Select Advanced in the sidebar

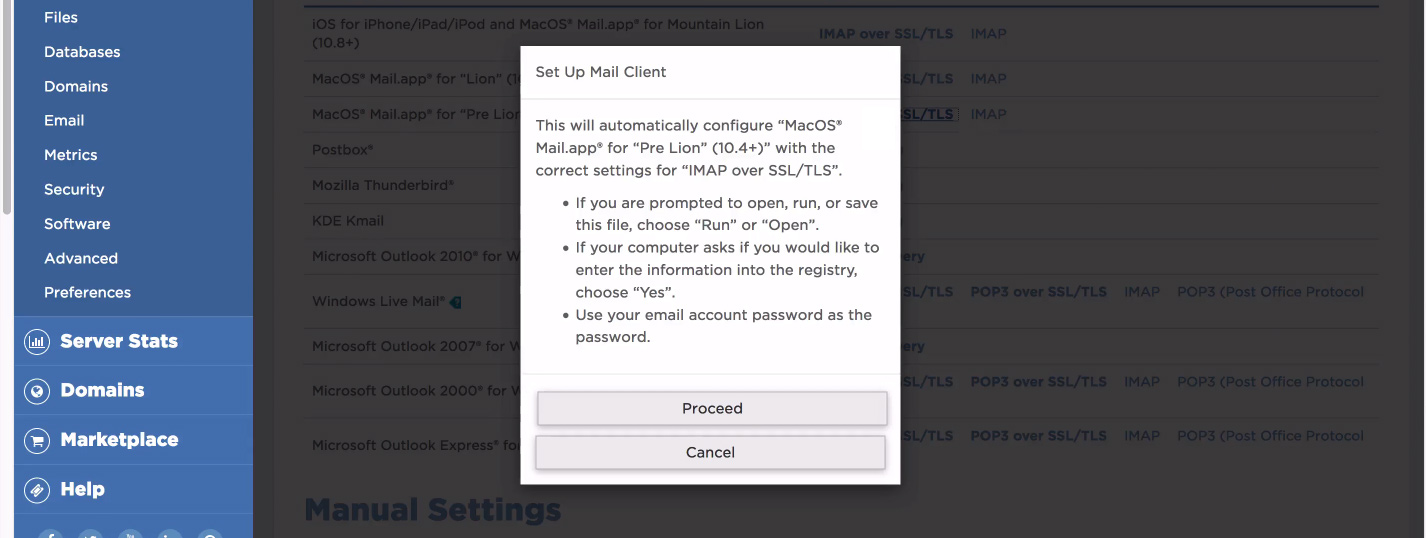pos(81,258)
